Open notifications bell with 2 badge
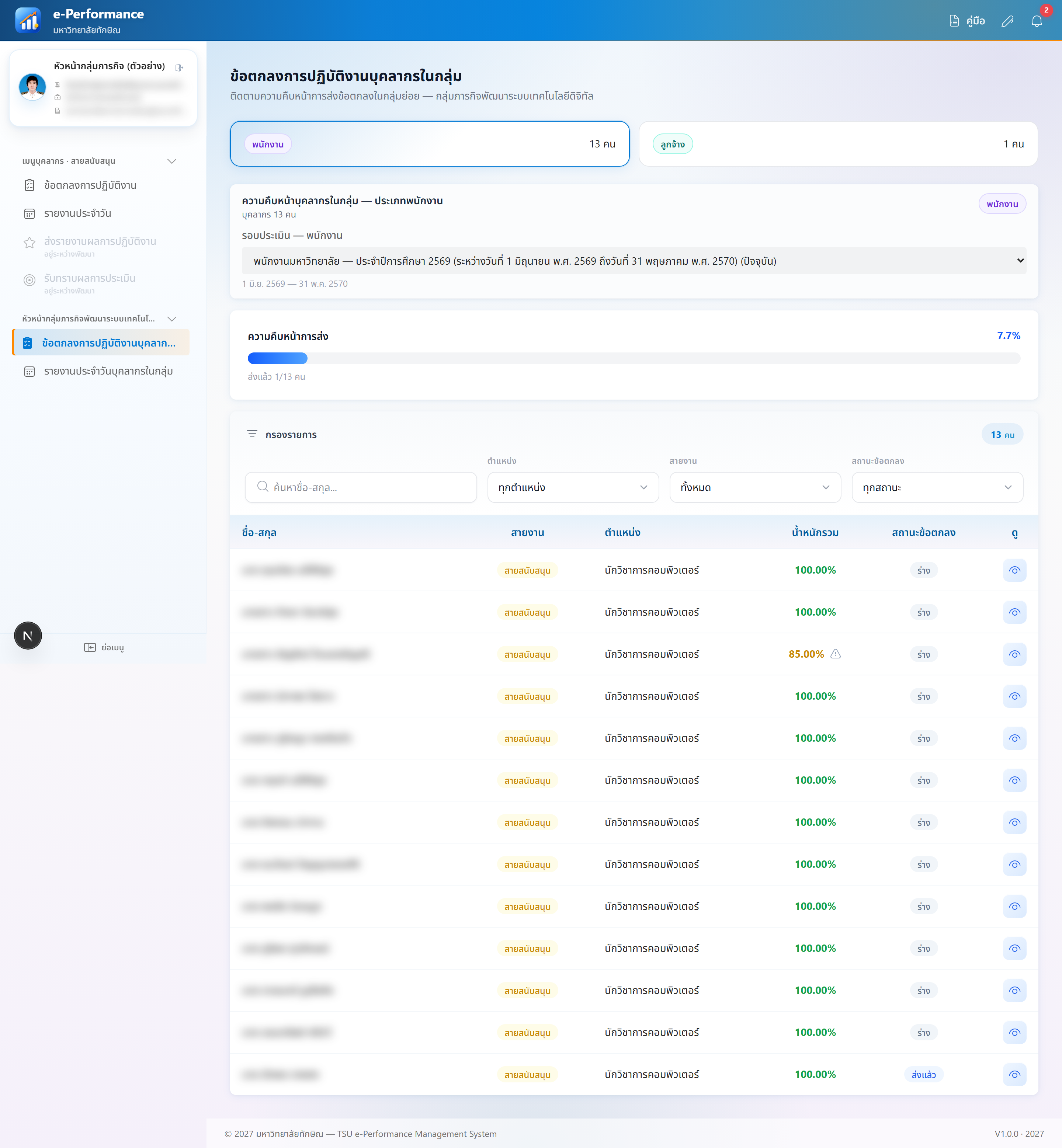The image size is (1062, 1148). coord(1037,21)
